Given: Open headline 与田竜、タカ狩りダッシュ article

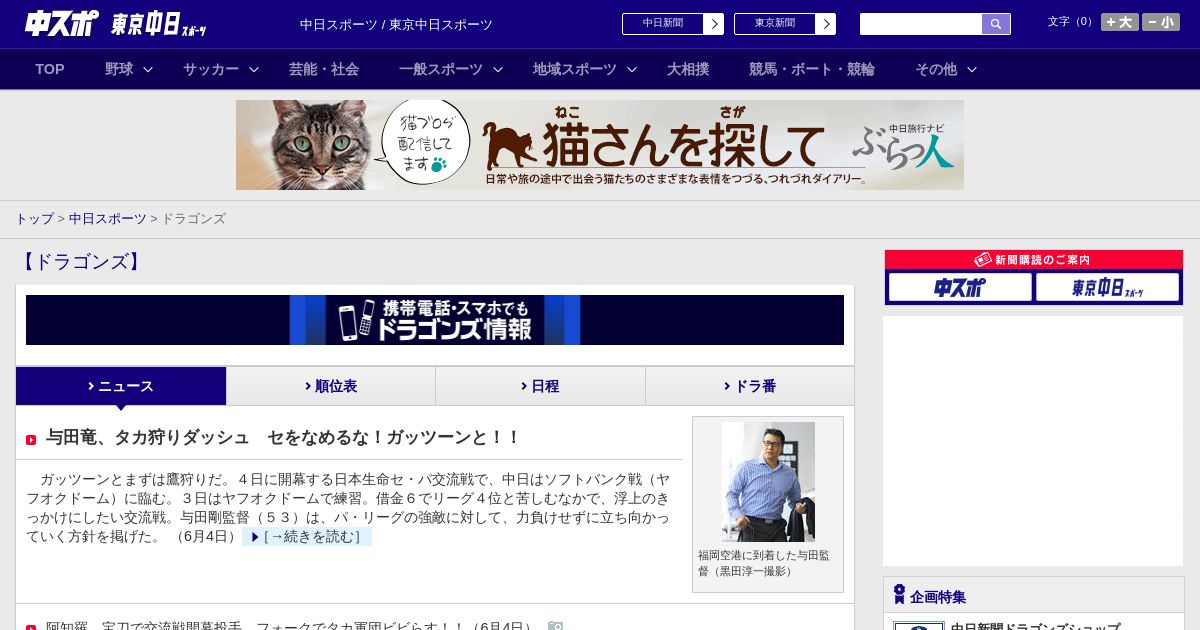Looking at the screenshot, I should (283, 437).
